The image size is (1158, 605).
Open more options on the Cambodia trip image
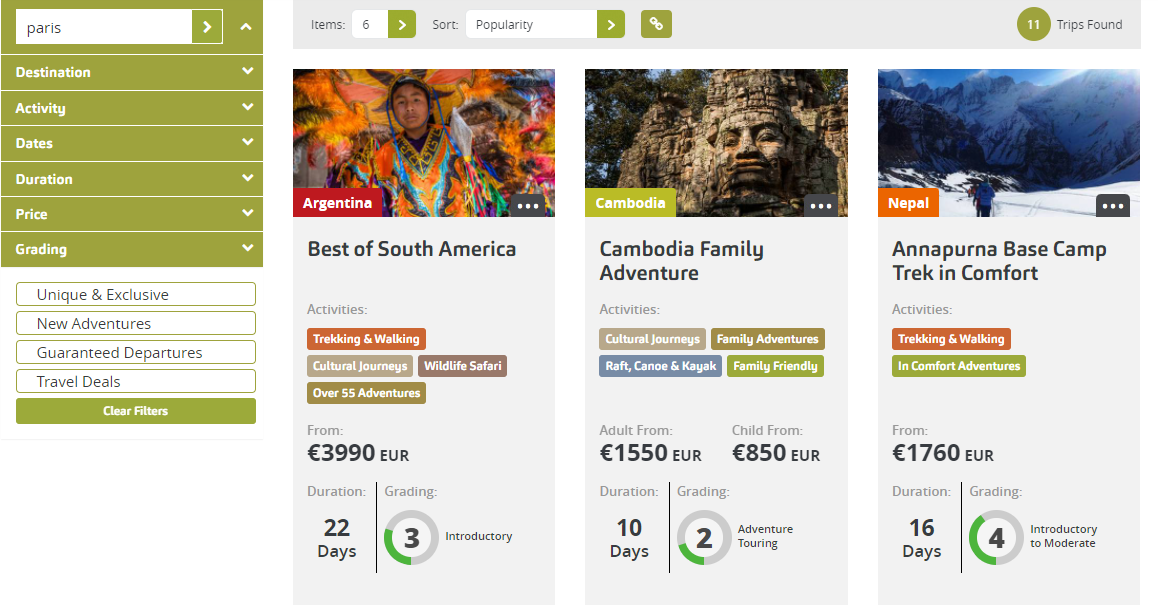(x=821, y=205)
